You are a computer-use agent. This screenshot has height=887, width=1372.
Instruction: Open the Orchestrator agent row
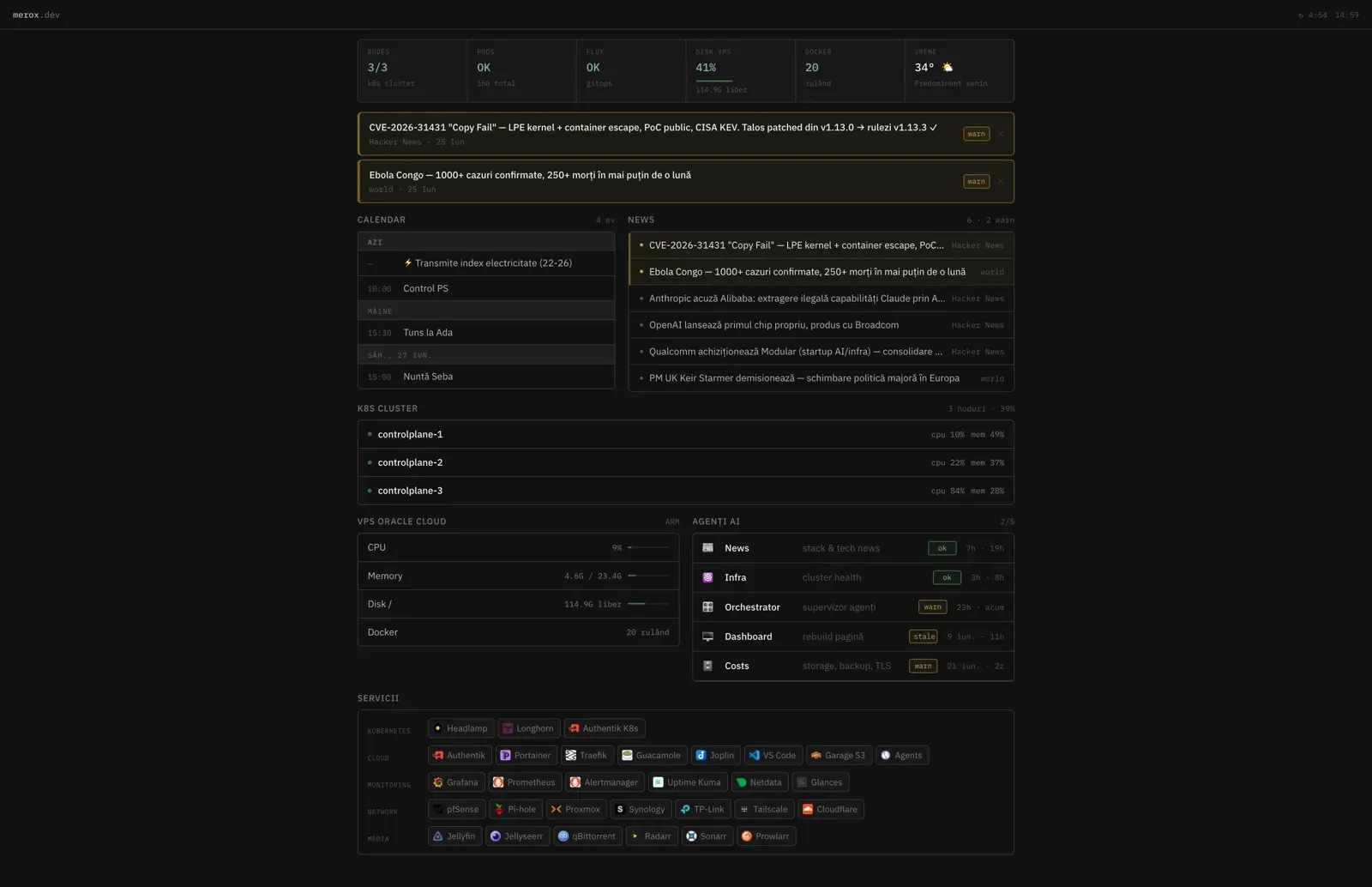(853, 607)
